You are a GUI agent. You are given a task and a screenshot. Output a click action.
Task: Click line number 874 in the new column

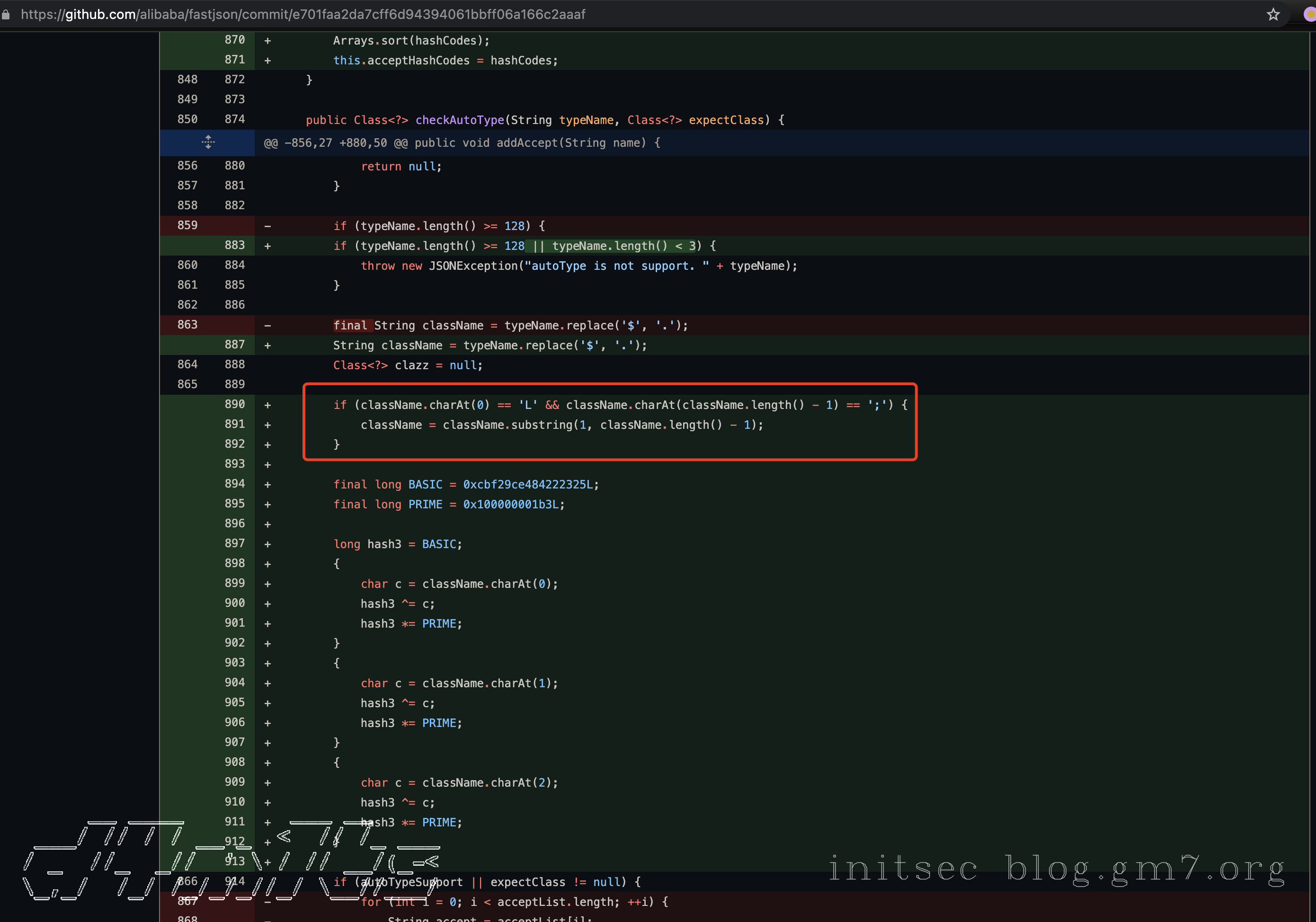click(x=234, y=119)
